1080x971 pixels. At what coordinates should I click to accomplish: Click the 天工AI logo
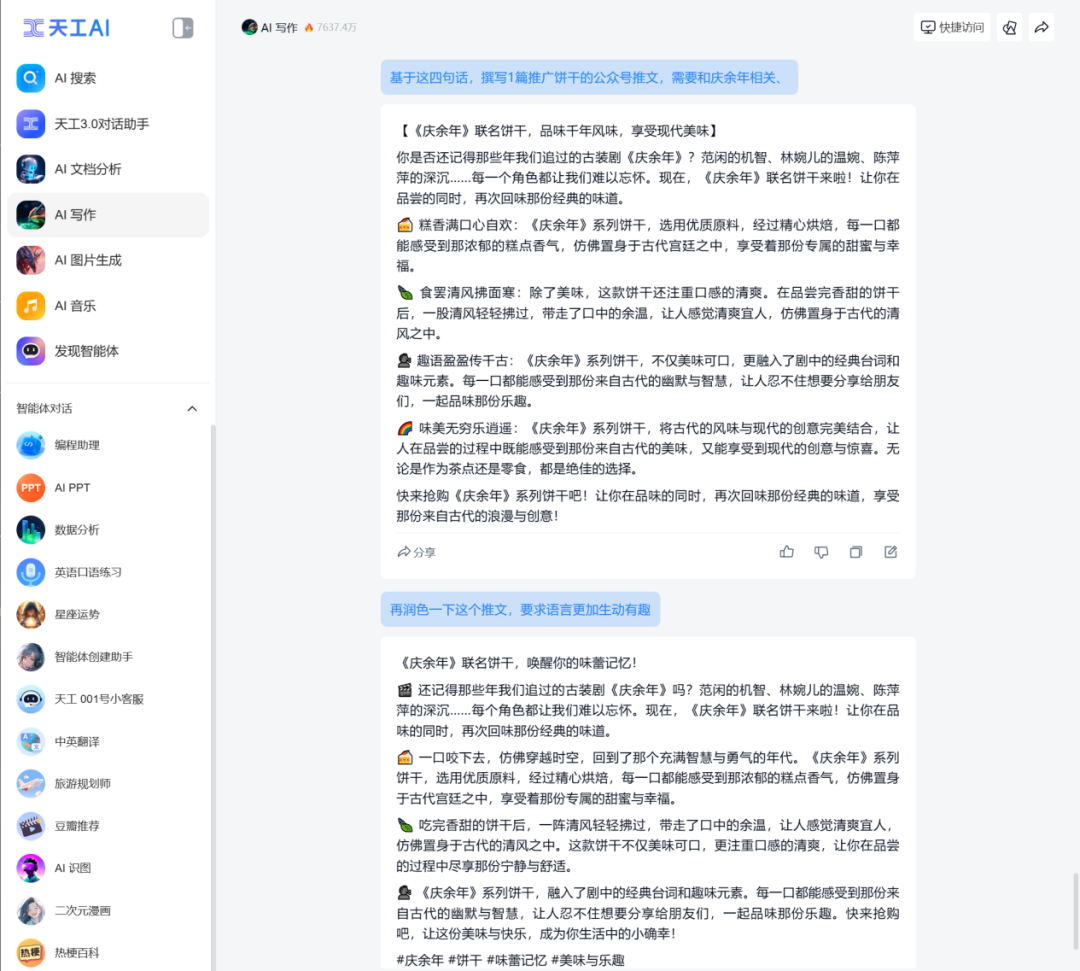tap(66, 28)
